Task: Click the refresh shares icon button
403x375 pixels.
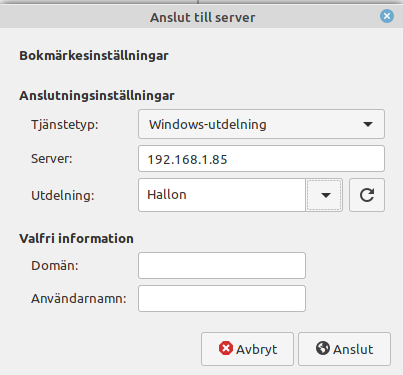Action: (367, 195)
